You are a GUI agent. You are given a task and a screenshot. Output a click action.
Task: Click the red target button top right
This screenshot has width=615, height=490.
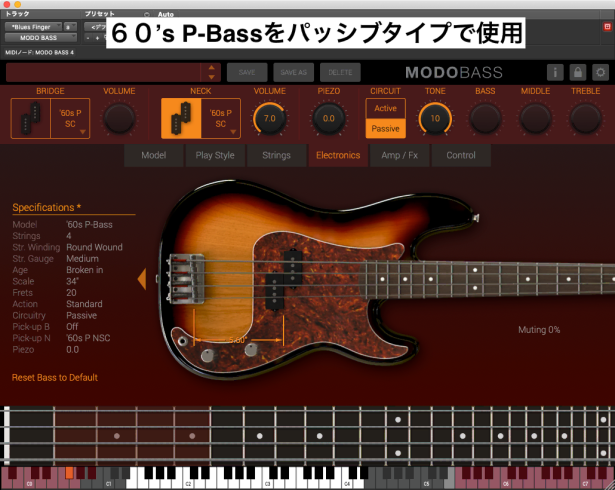pyautogui.click(x=607, y=27)
